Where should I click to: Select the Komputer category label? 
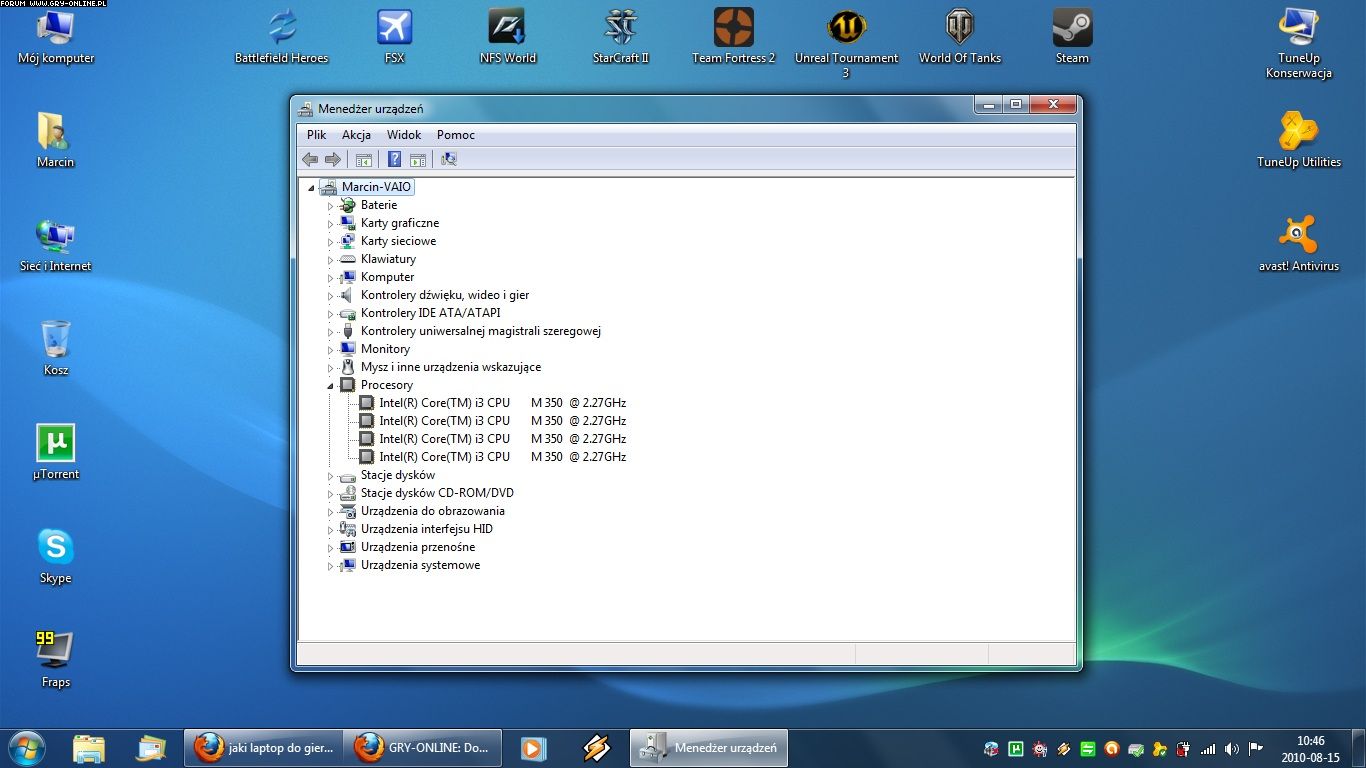point(387,277)
